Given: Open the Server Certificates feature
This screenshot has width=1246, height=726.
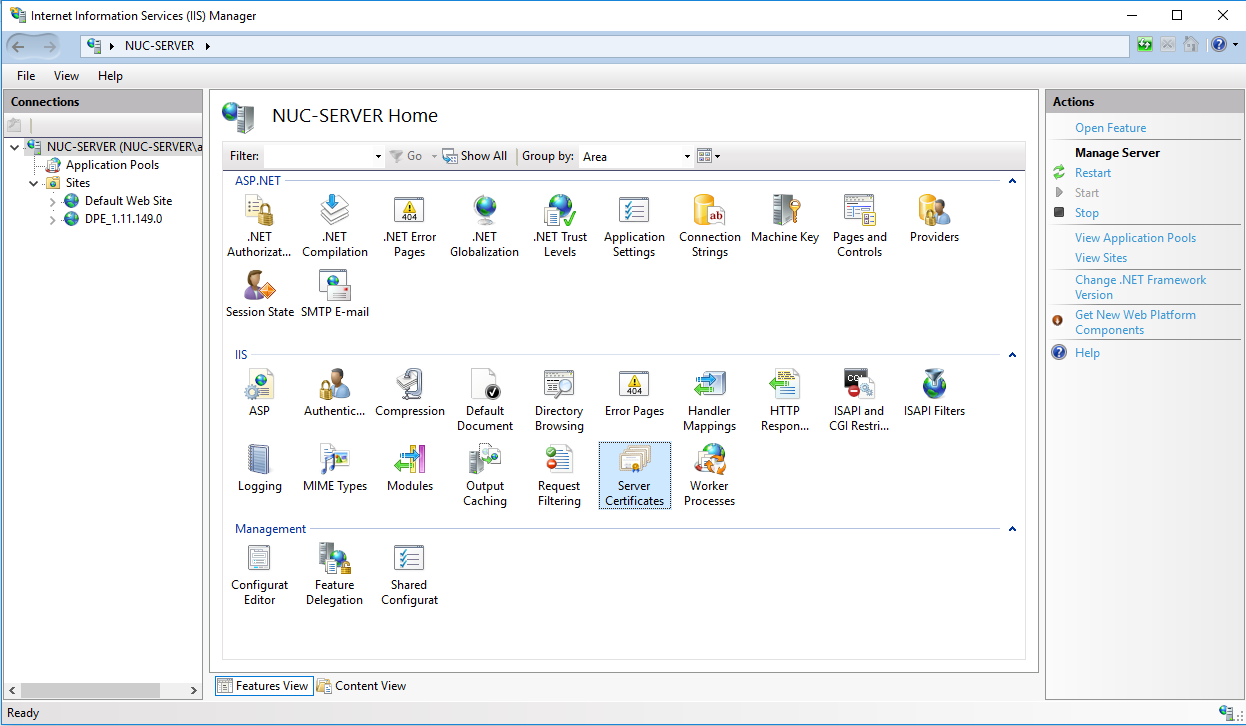Looking at the screenshot, I should [x=634, y=475].
